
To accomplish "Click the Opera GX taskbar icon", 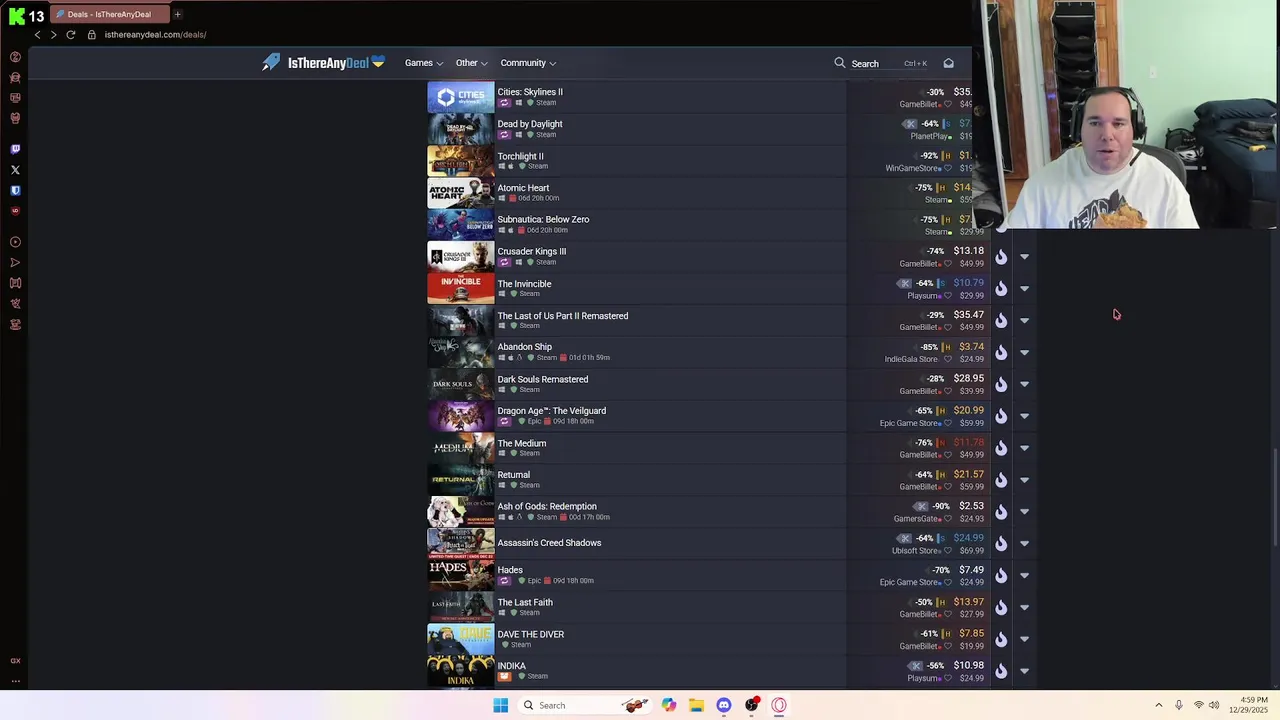I will [x=779, y=705].
